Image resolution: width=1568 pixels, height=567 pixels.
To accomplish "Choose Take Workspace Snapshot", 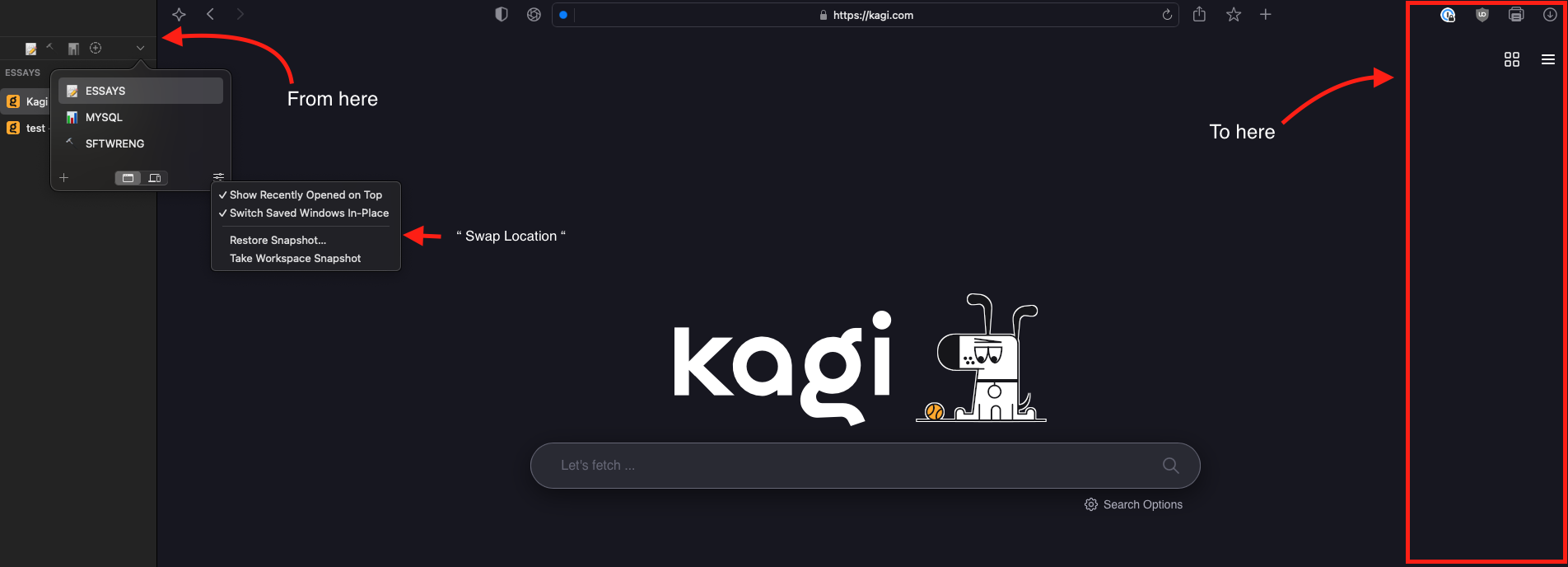I will pyautogui.click(x=295, y=259).
